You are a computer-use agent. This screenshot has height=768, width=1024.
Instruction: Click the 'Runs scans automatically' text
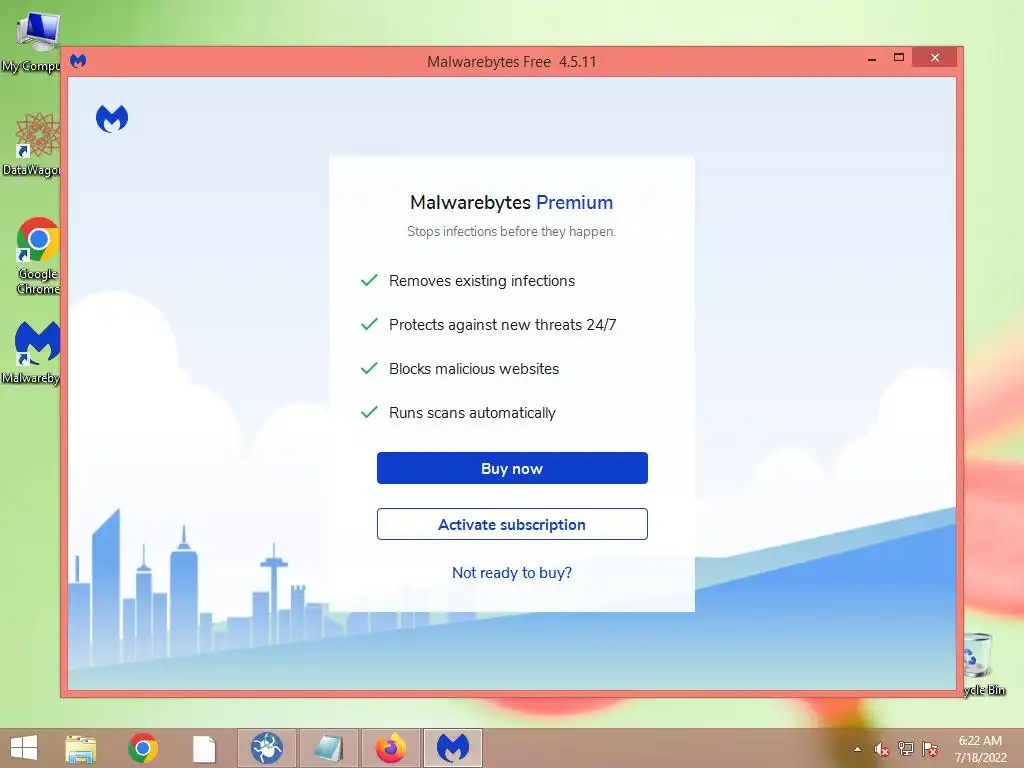click(x=472, y=413)
